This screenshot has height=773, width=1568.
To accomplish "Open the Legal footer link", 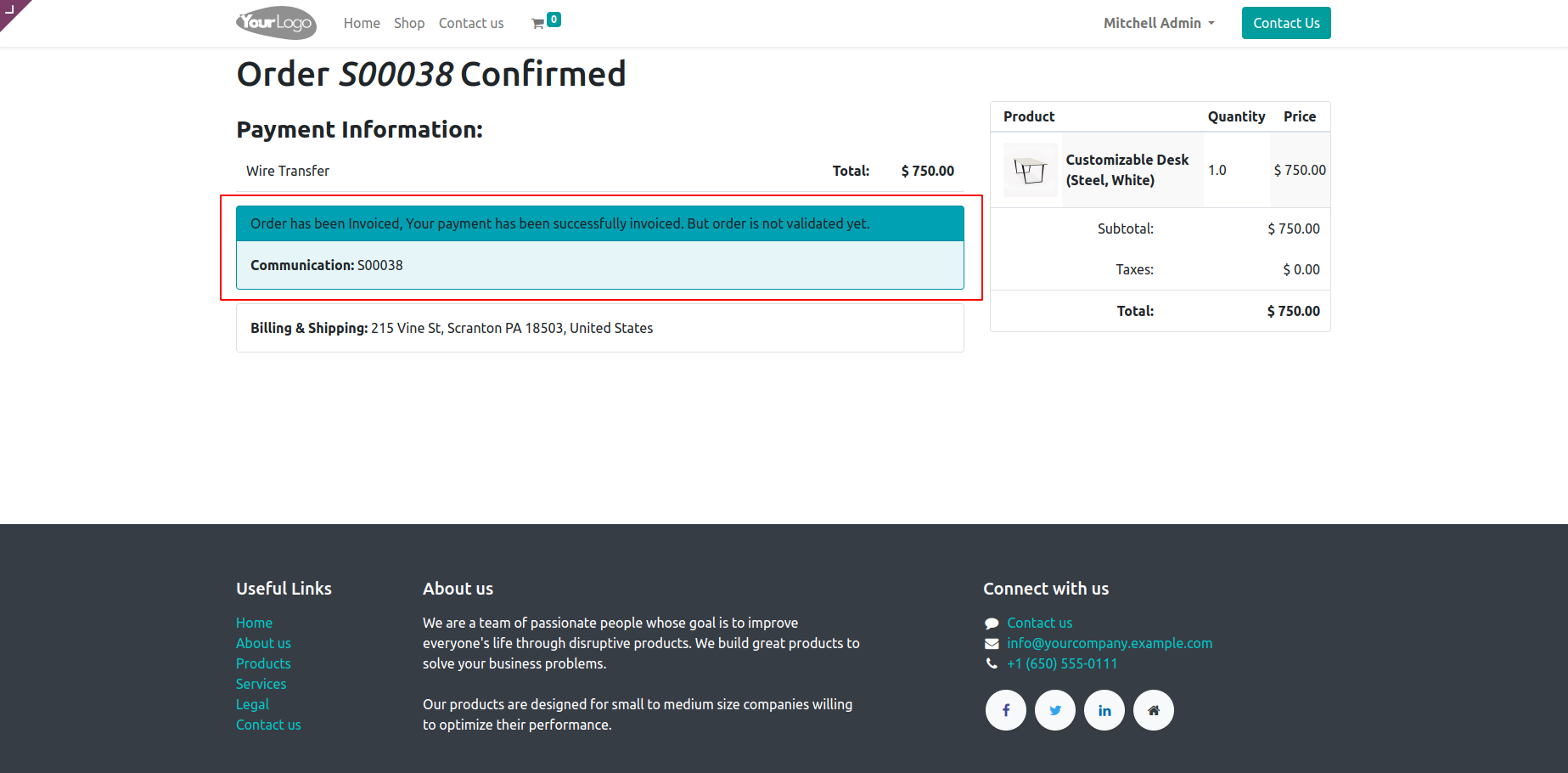I will point(252,704).
